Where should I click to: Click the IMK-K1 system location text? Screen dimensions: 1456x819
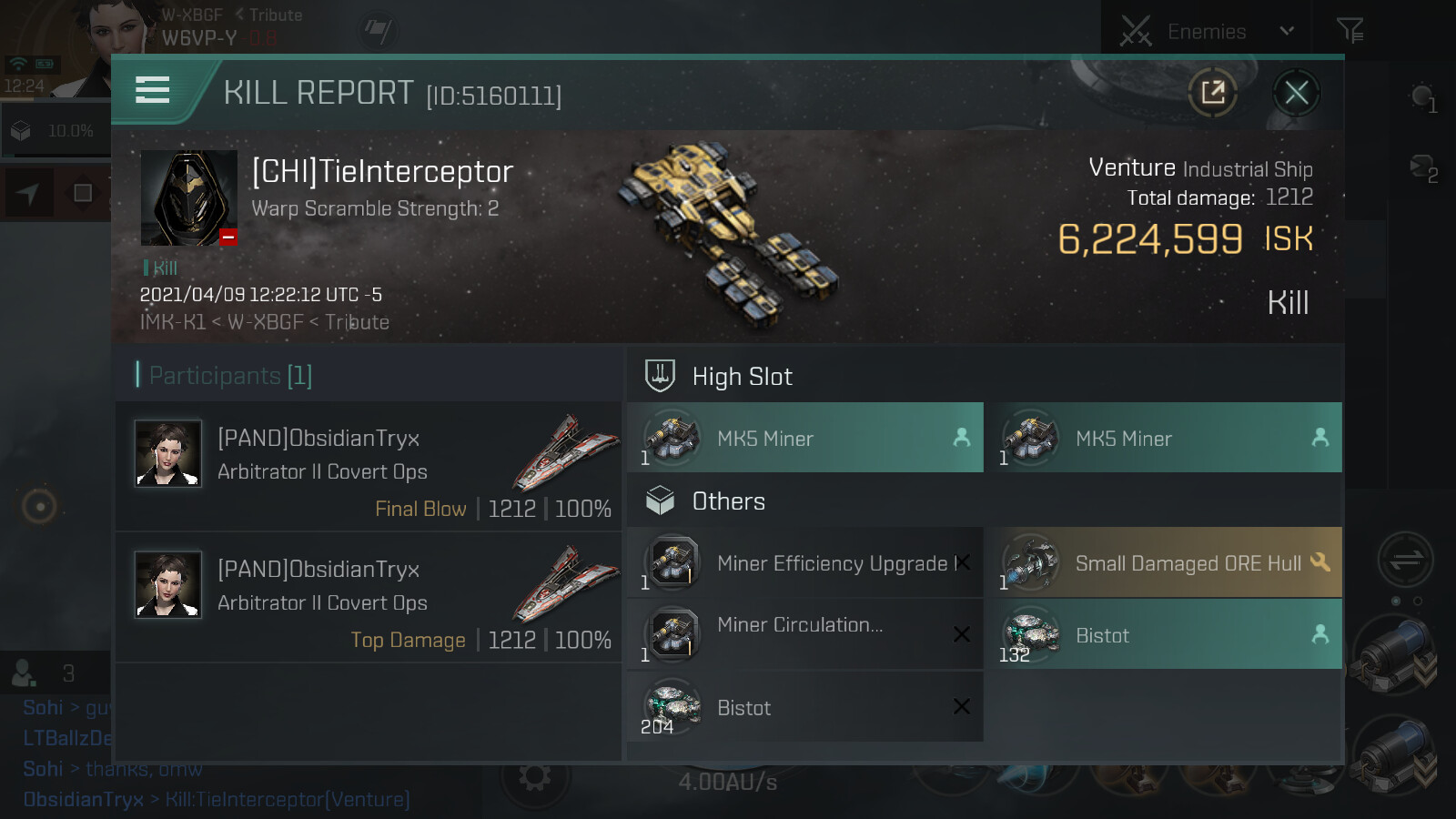coord(172,322)
